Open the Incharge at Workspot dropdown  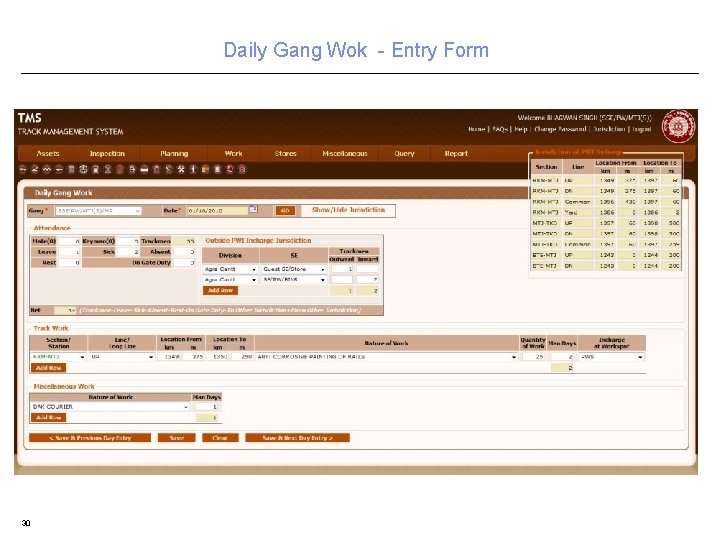612,357
